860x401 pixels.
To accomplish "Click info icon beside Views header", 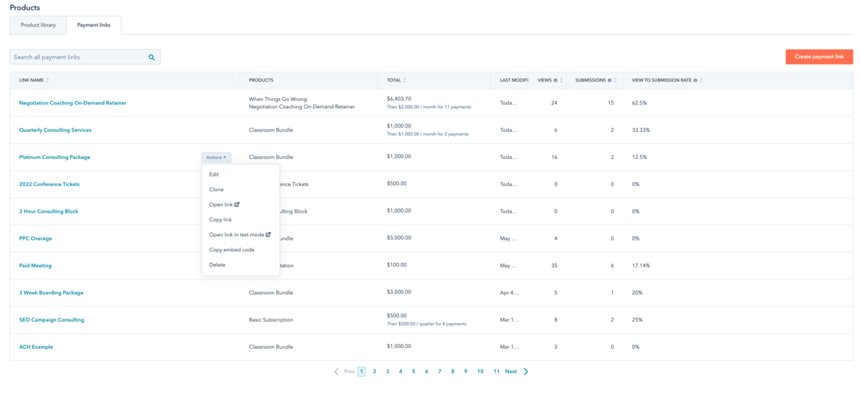I will pyautogui.click(x=555, y=81).
